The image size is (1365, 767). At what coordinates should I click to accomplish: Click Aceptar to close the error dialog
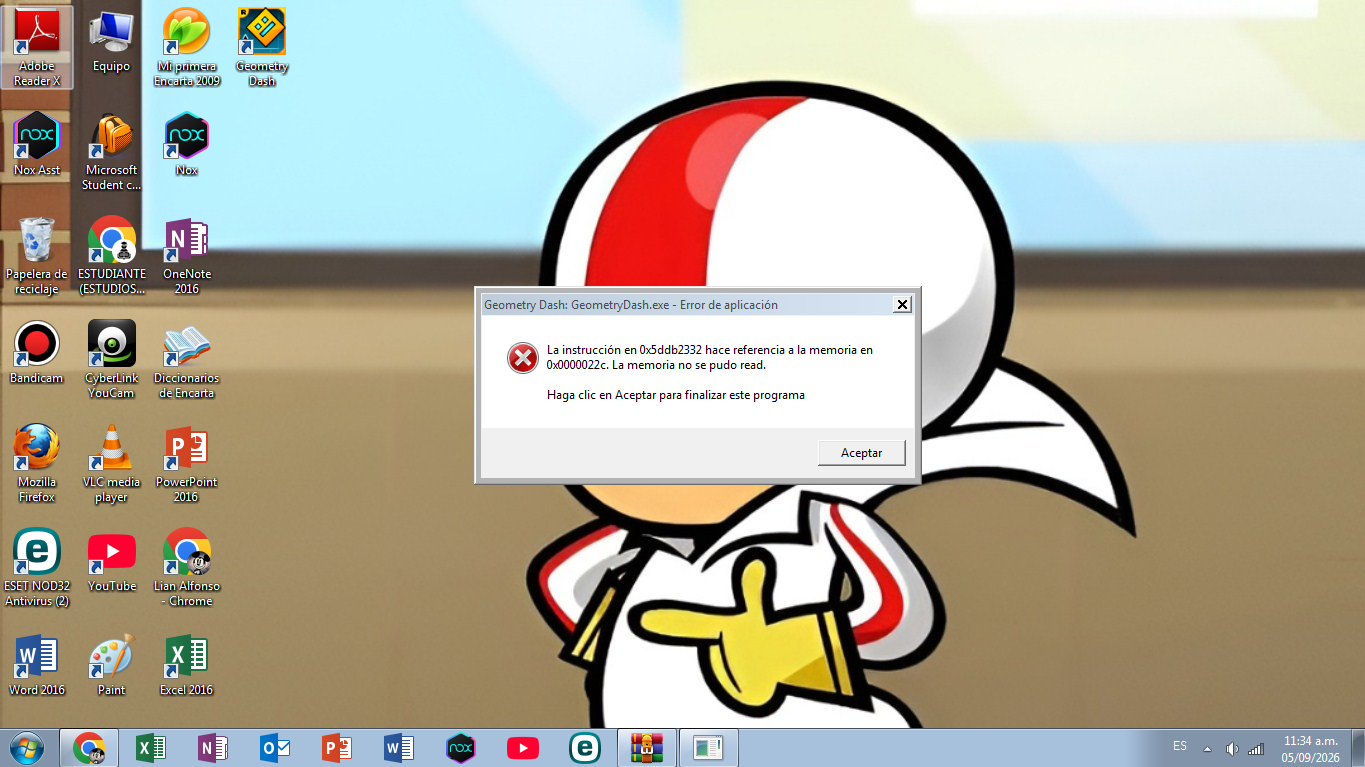861,453
